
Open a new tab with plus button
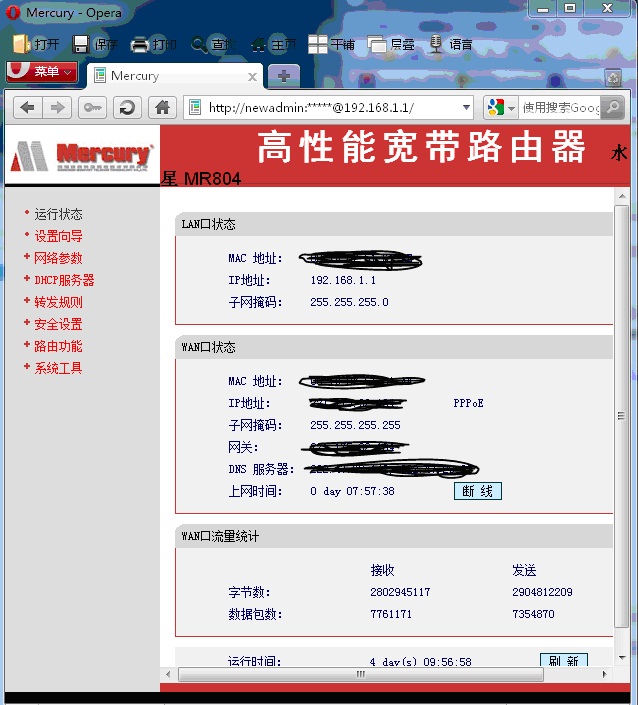tap(284, 76)
